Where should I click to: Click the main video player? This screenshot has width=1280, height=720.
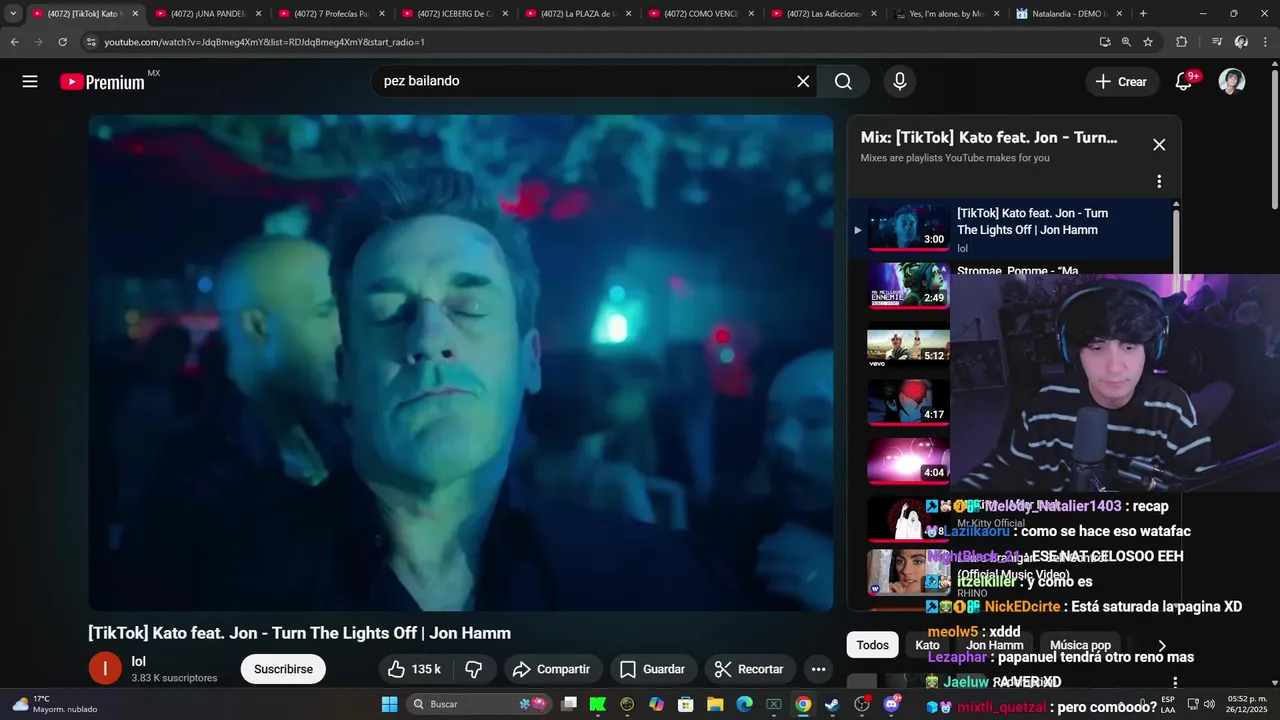click(x=461, y=362)
